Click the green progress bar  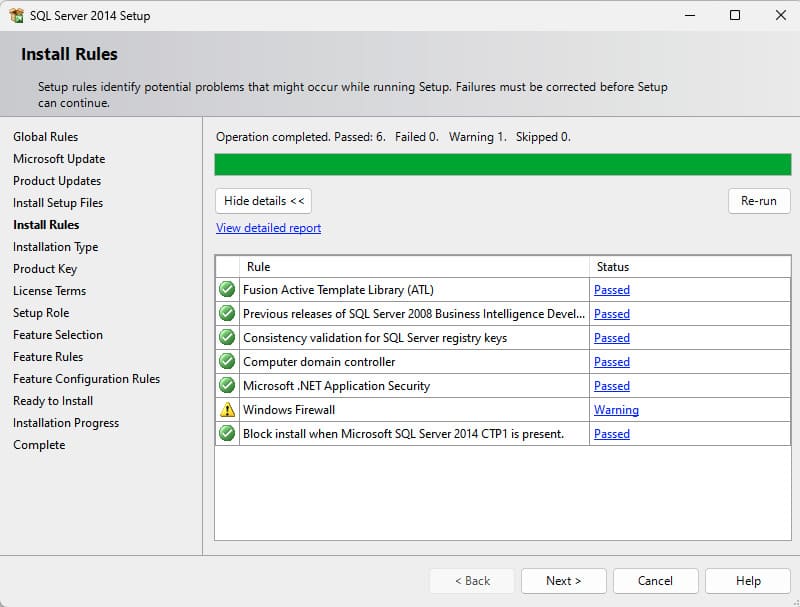point(502,165)
